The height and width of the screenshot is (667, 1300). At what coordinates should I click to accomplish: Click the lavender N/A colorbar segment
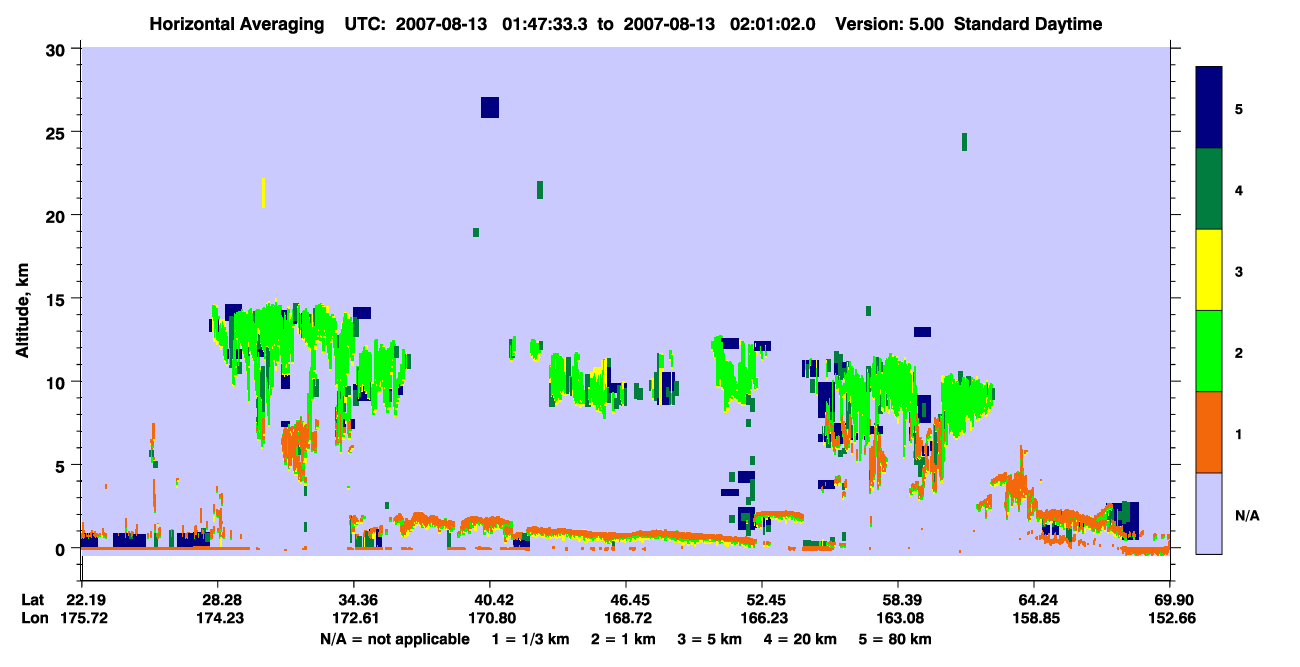click(1209, 513)
